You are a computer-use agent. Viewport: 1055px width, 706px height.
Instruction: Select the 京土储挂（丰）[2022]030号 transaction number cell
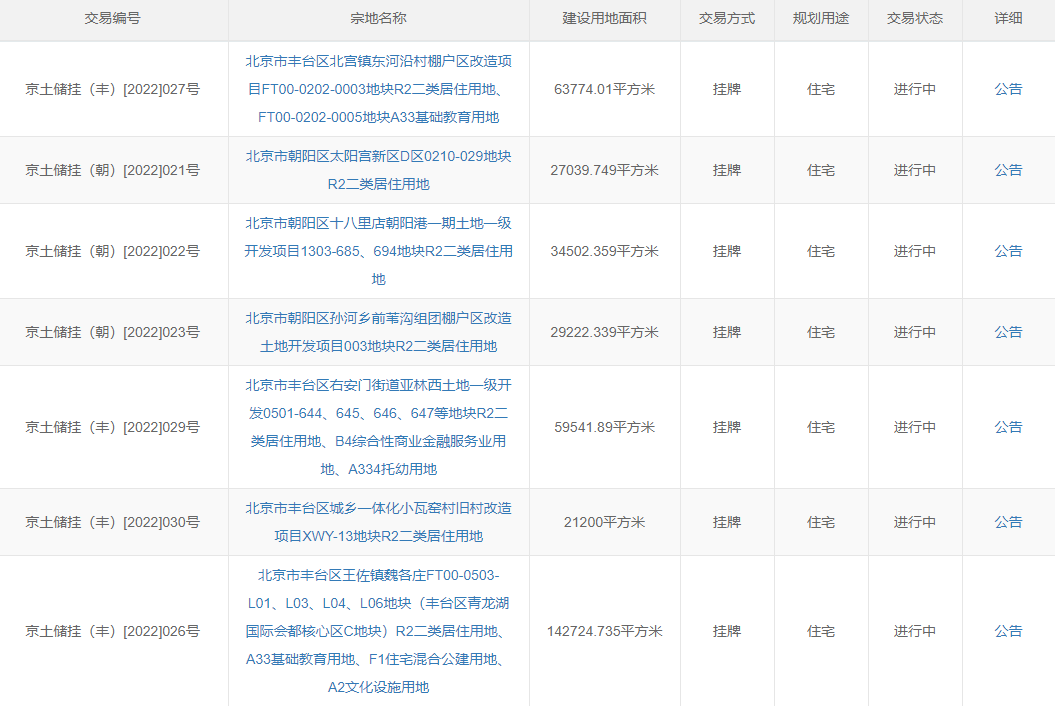(113, 522)
